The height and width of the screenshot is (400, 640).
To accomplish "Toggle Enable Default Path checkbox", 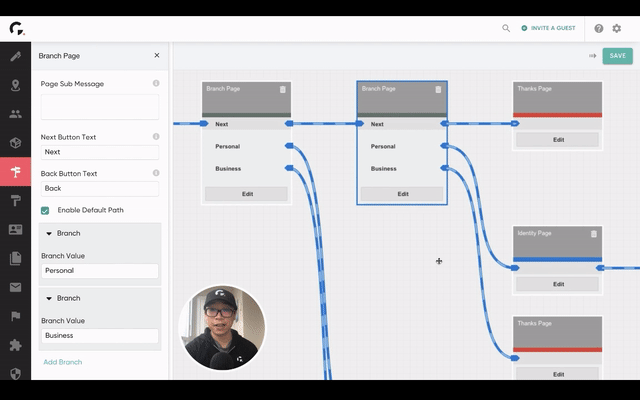I will [45, 211].
